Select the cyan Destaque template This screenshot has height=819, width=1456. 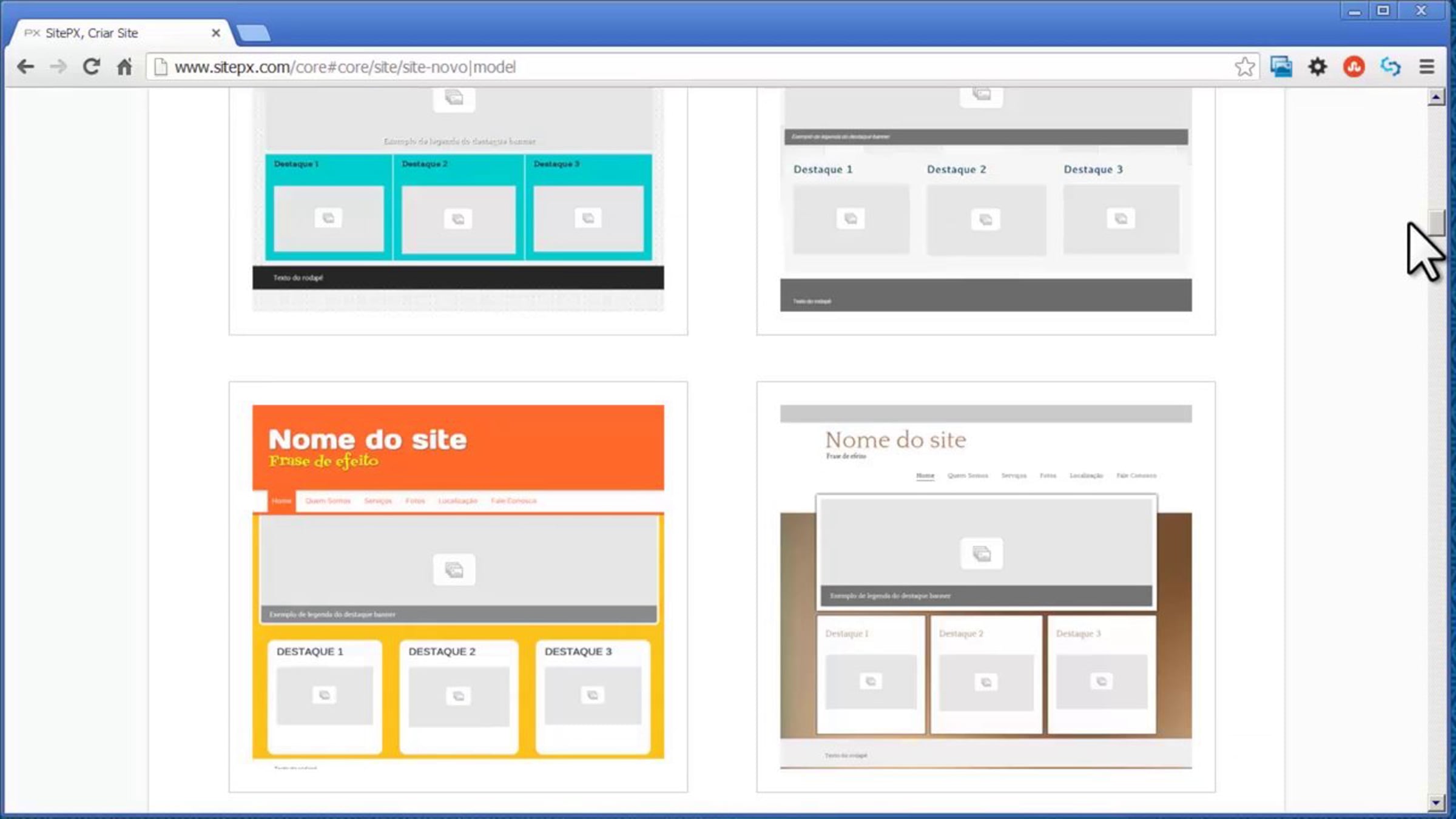(458, 206)
